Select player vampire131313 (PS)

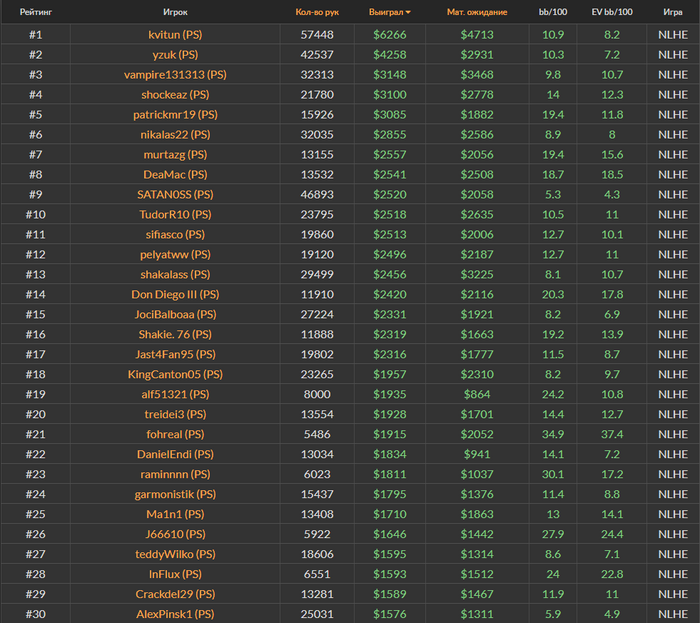point(175,74)
